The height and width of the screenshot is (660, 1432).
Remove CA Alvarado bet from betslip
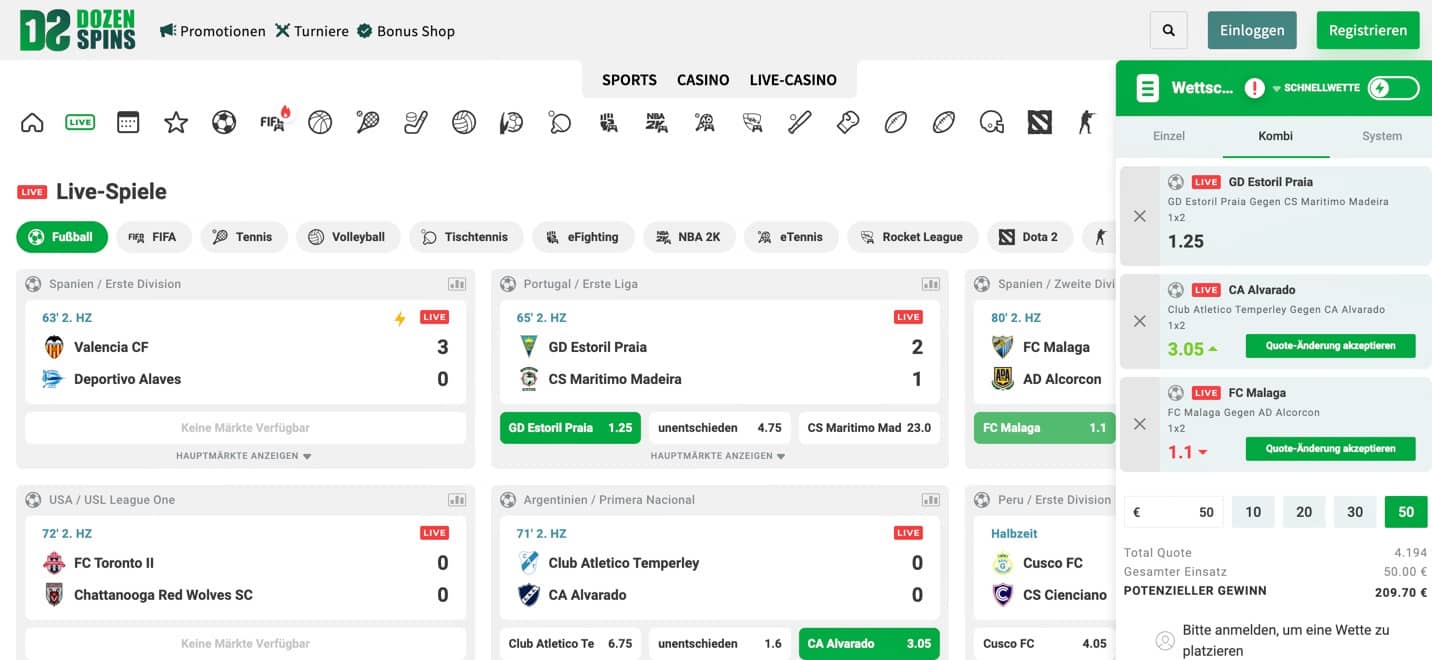click(1140, 321)
